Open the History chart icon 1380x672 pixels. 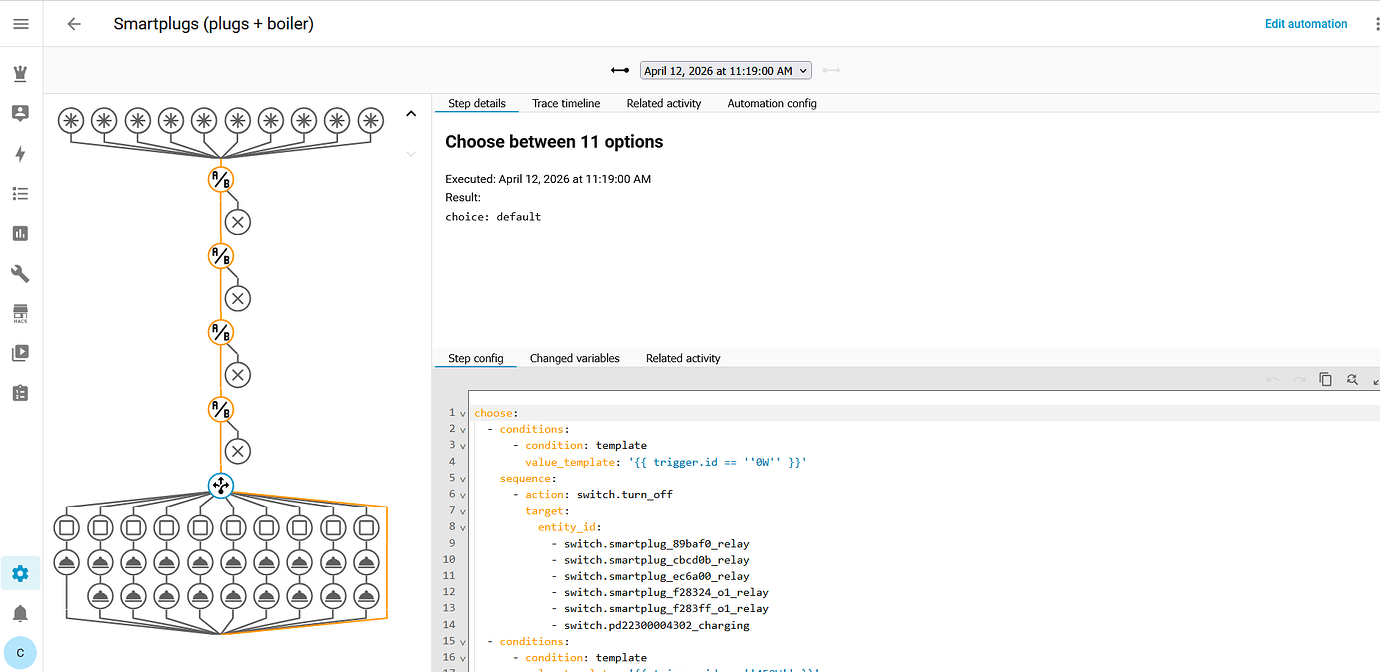coord(20,233)
